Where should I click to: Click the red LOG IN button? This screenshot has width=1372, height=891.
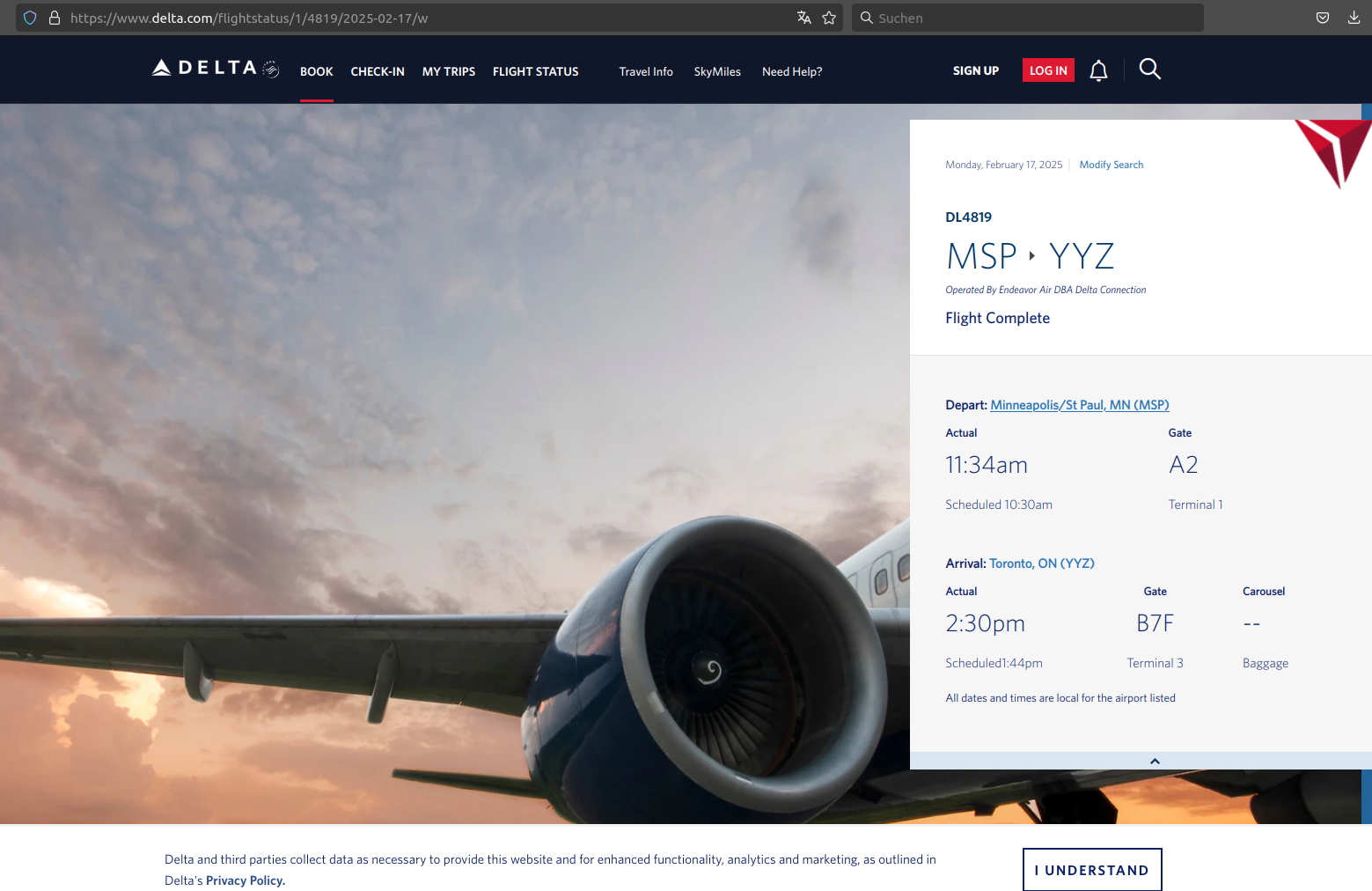(x=1048, y=70)
